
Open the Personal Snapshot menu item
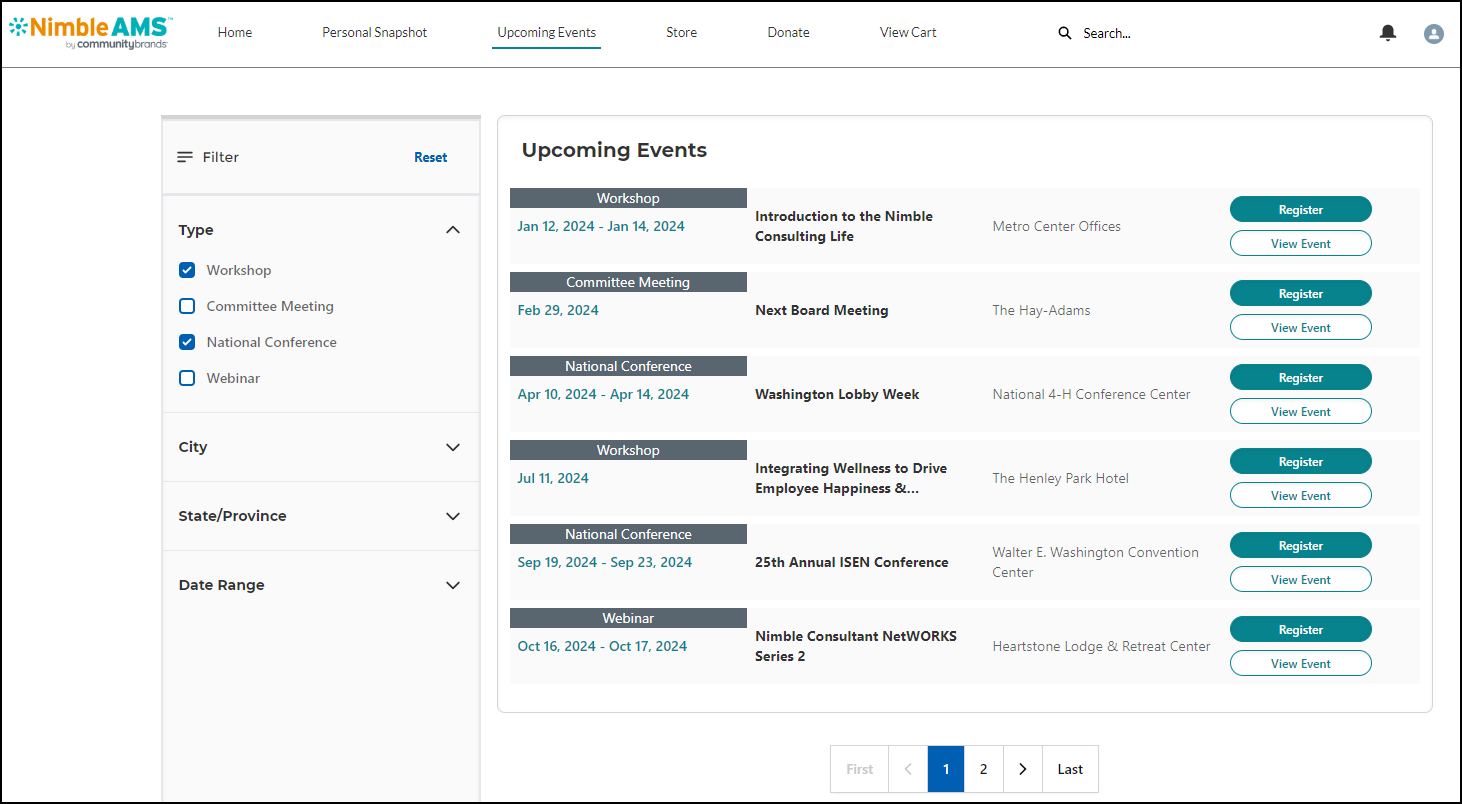(374, 33)
